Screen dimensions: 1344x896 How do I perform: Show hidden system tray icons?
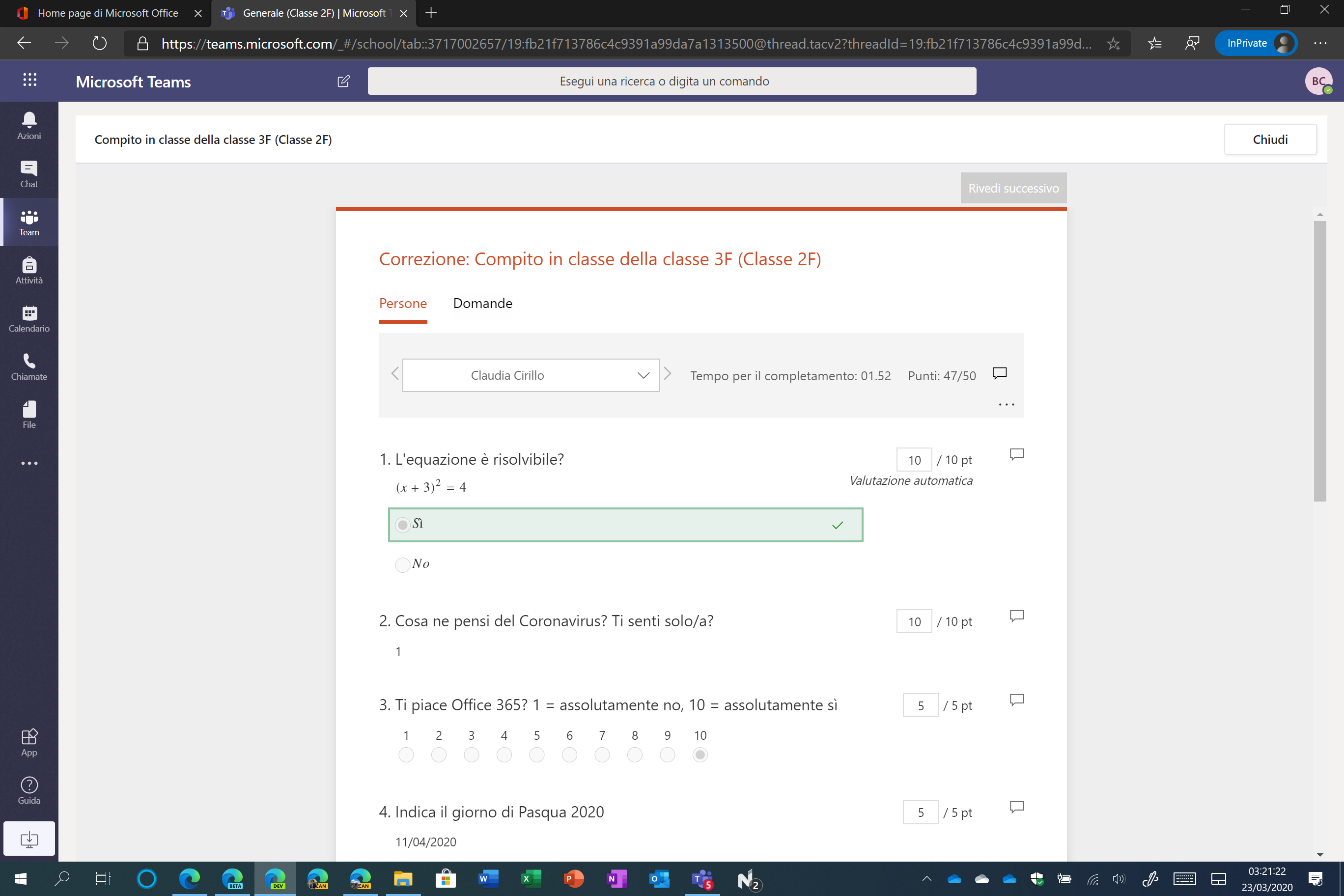click(x=926, y=879)
